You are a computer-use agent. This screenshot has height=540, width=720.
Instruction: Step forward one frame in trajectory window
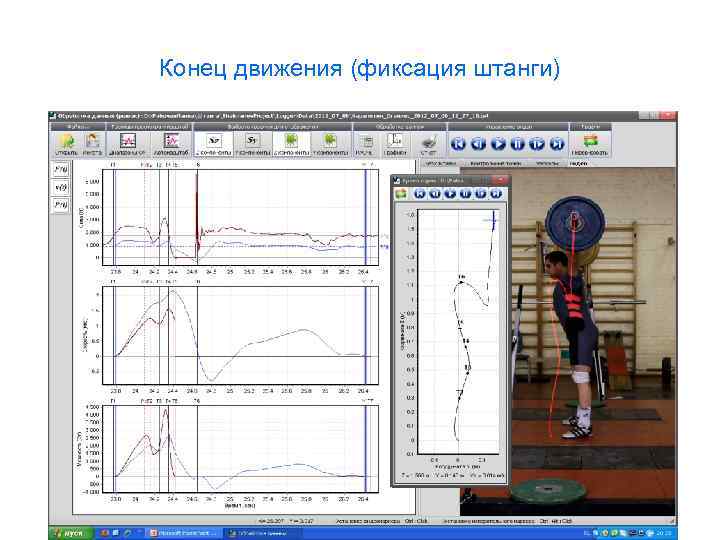point(480,194)
